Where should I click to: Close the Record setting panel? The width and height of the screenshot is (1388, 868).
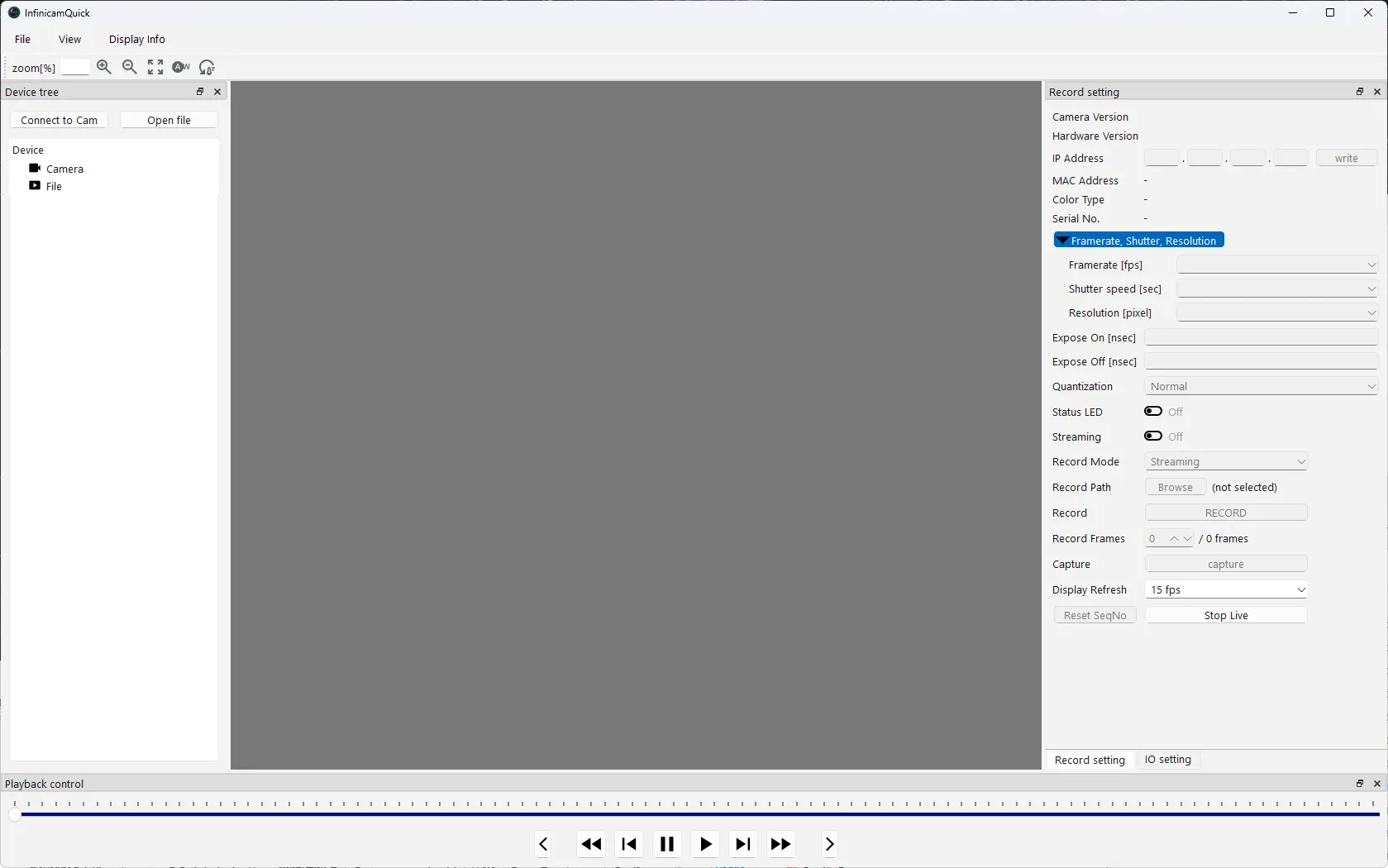[1377, 92]
